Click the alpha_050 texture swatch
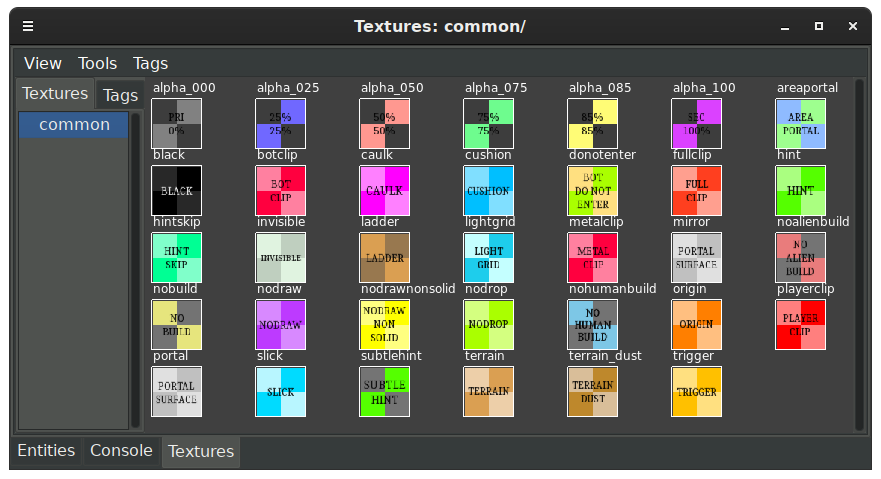 385,123
